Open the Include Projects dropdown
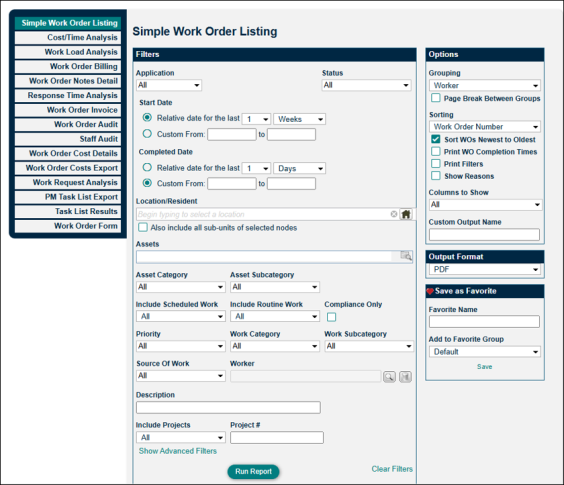This screenshot has height=485, width=564. [x=181, y=438]
